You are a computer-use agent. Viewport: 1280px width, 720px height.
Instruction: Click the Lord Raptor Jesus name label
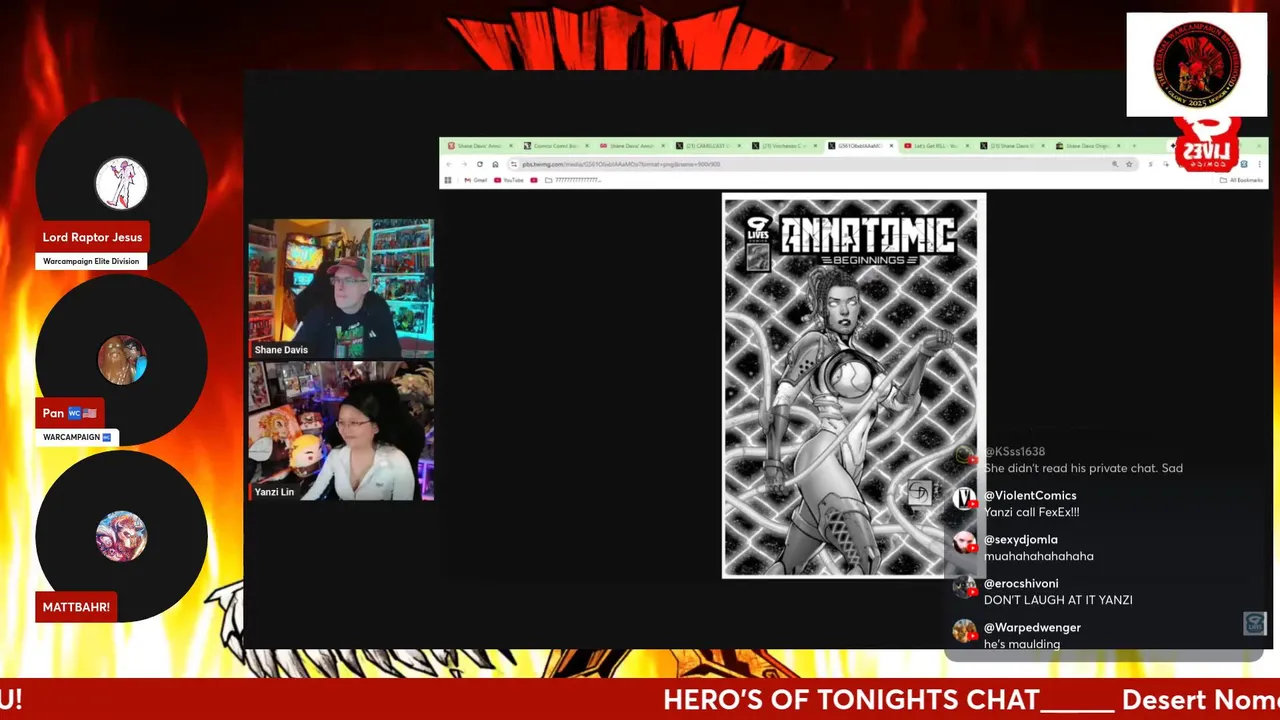tap(92, 237)
